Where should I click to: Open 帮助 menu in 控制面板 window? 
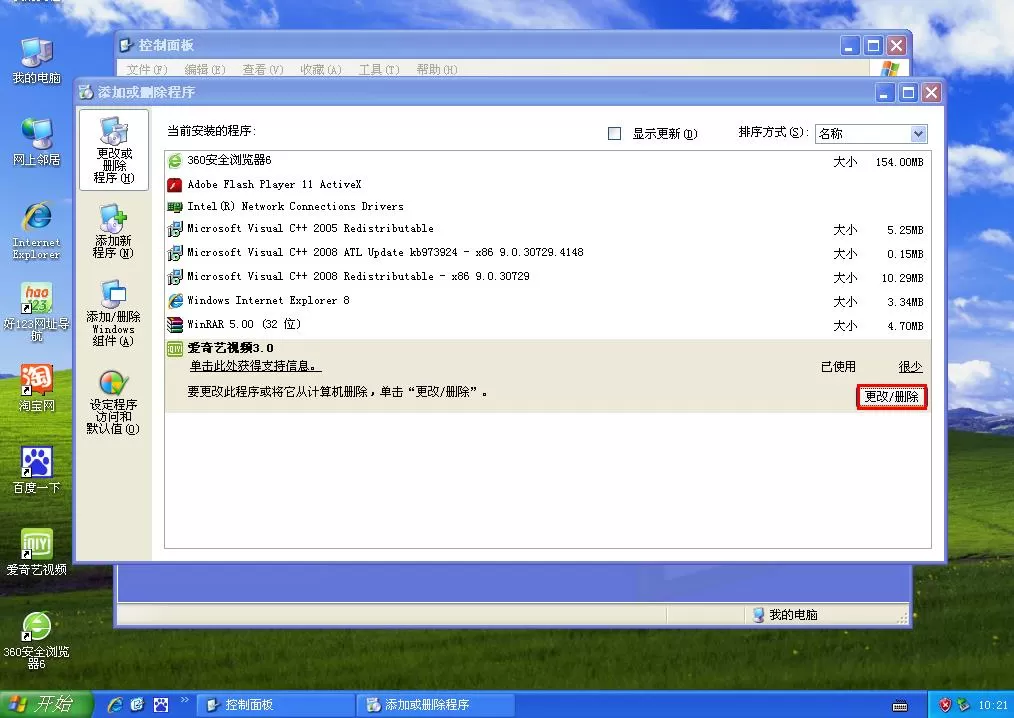coord(437,69)
